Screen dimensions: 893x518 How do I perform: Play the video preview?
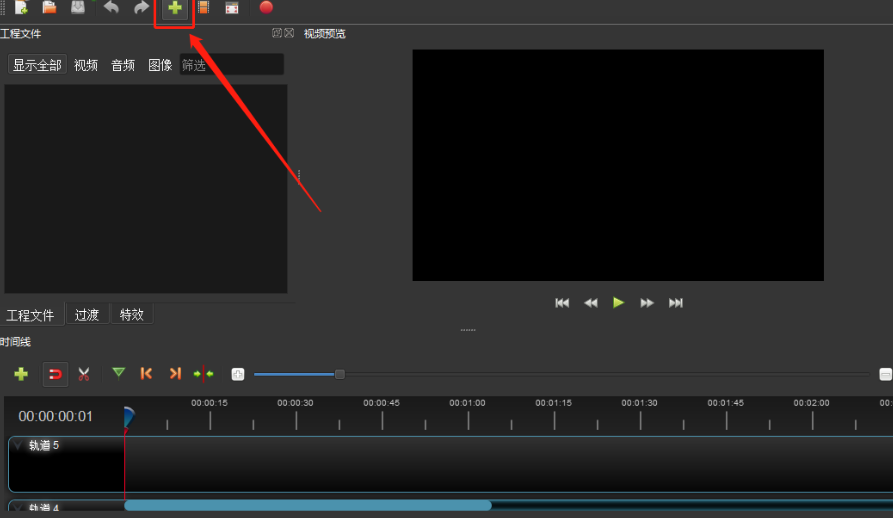[x=618, y=302]
